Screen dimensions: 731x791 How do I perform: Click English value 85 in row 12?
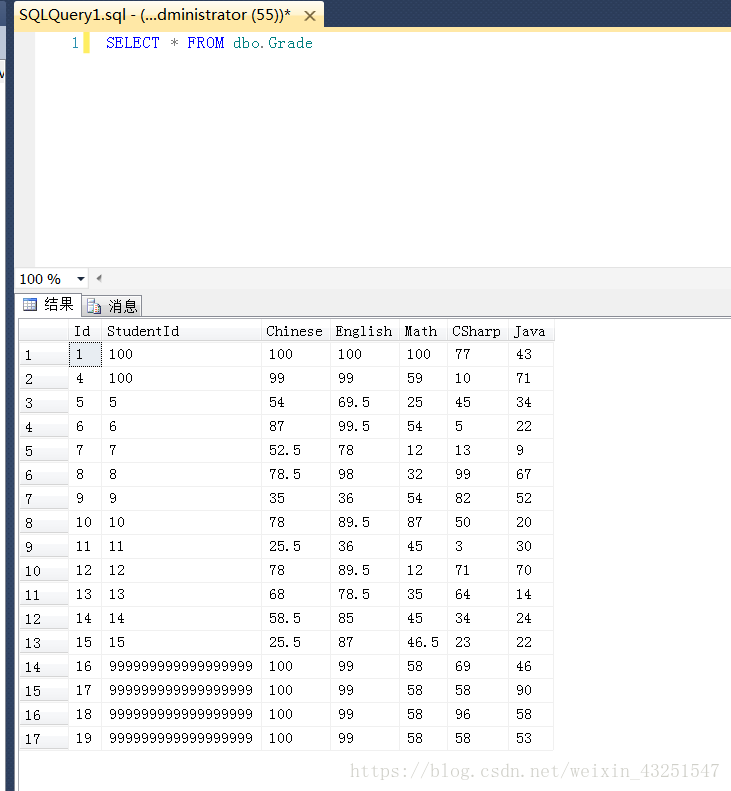[365, 618]
